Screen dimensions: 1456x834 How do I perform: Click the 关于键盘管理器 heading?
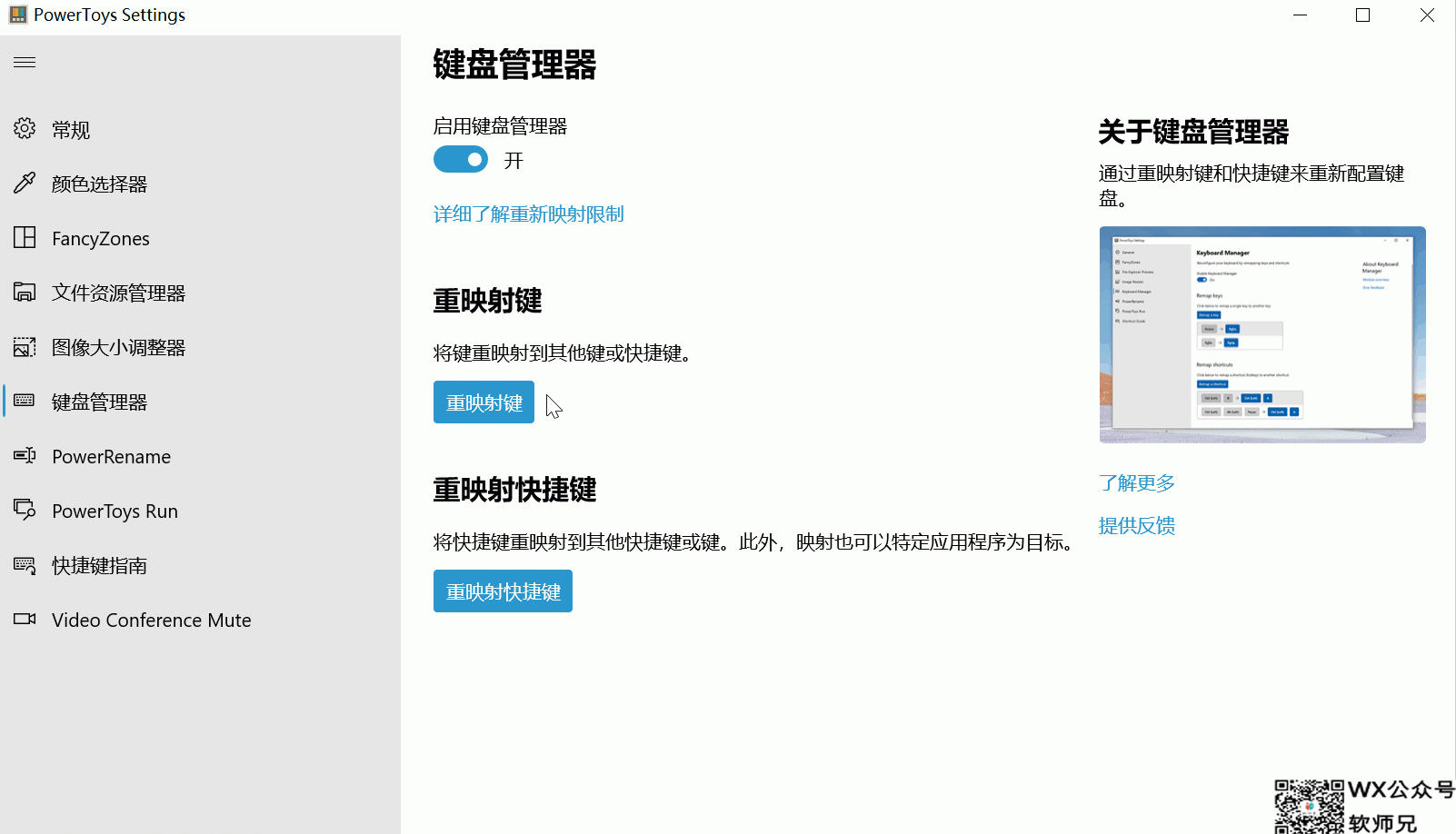click(x=1193, y=132)
